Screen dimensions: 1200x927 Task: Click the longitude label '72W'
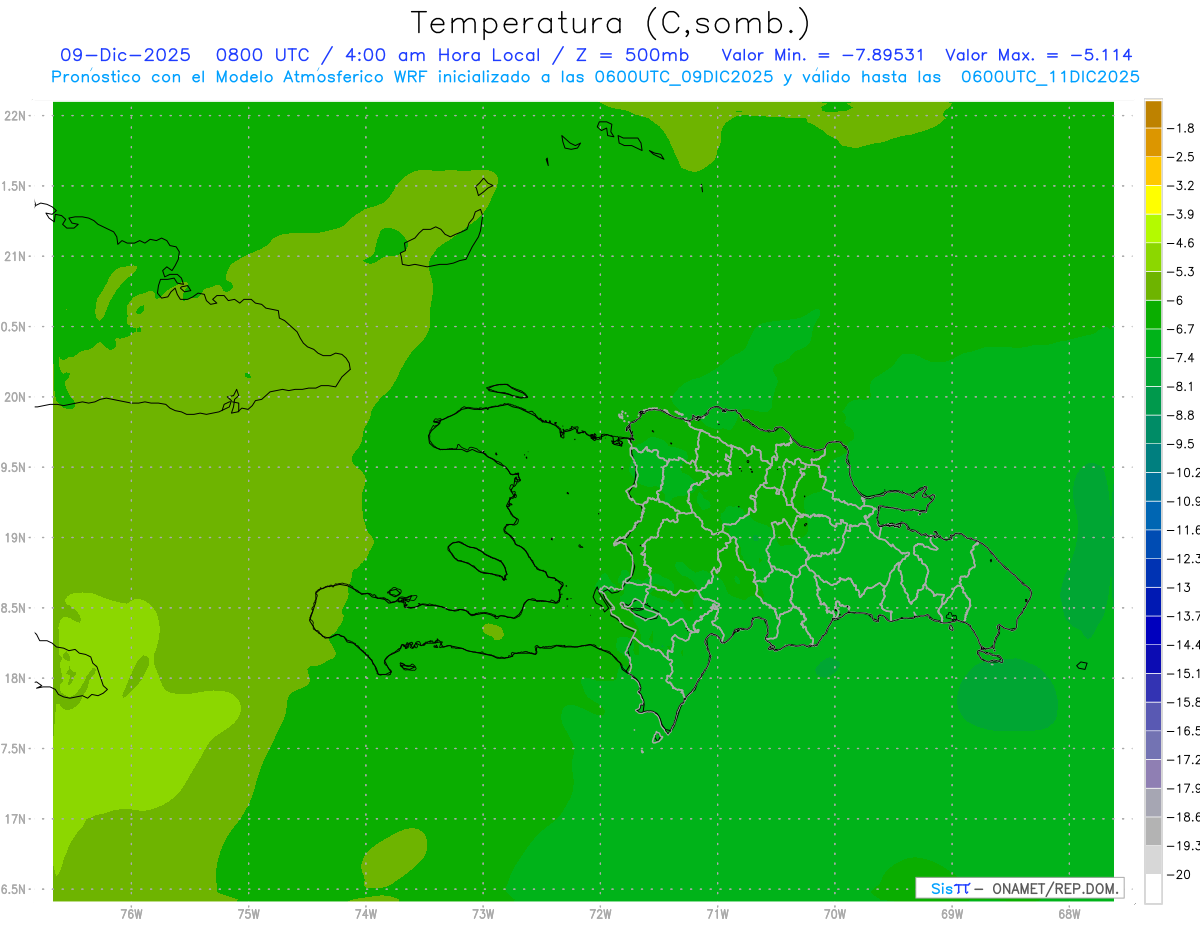tap(600, 914)
